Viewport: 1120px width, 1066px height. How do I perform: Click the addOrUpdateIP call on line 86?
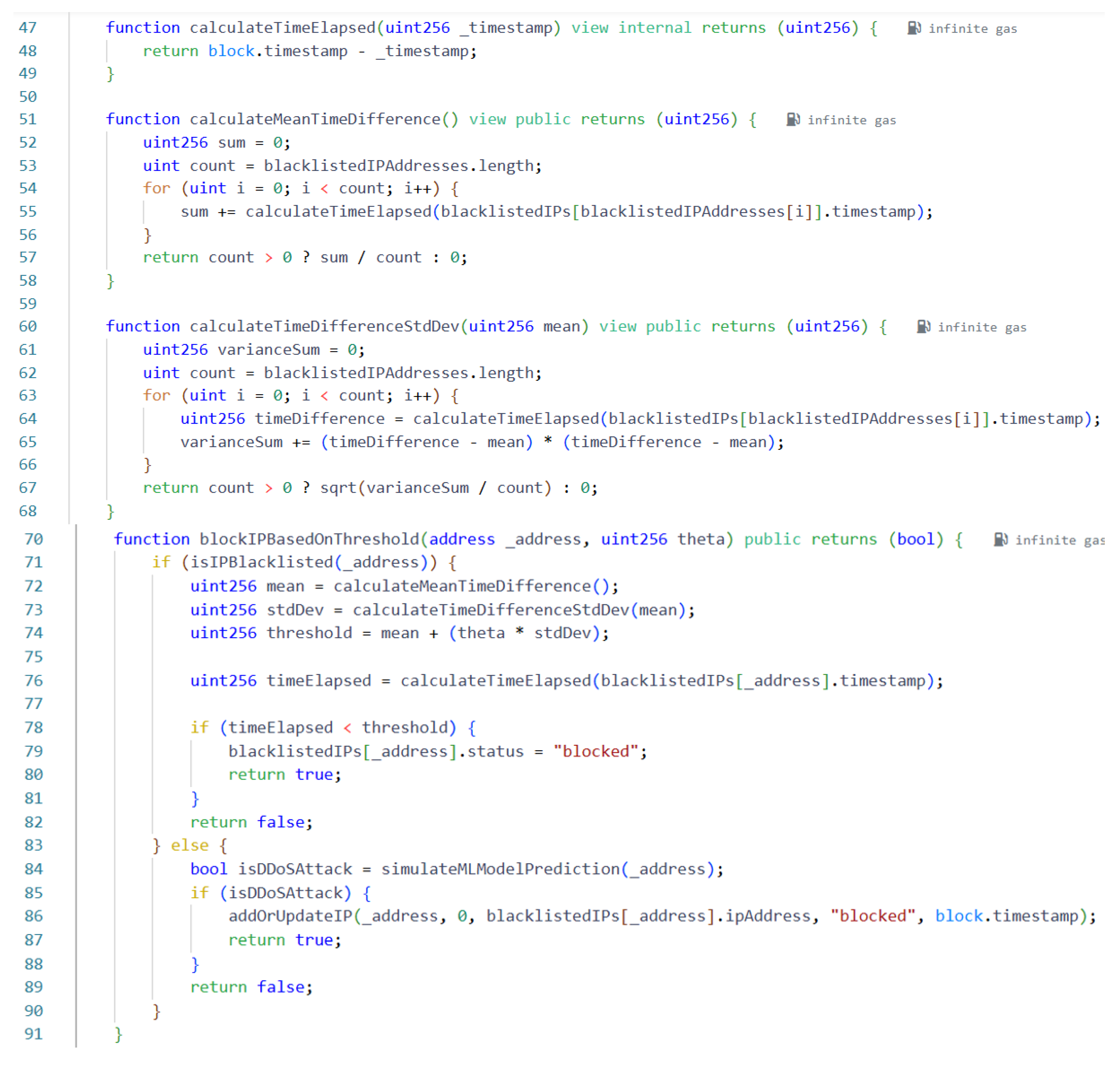pos(290,916)
